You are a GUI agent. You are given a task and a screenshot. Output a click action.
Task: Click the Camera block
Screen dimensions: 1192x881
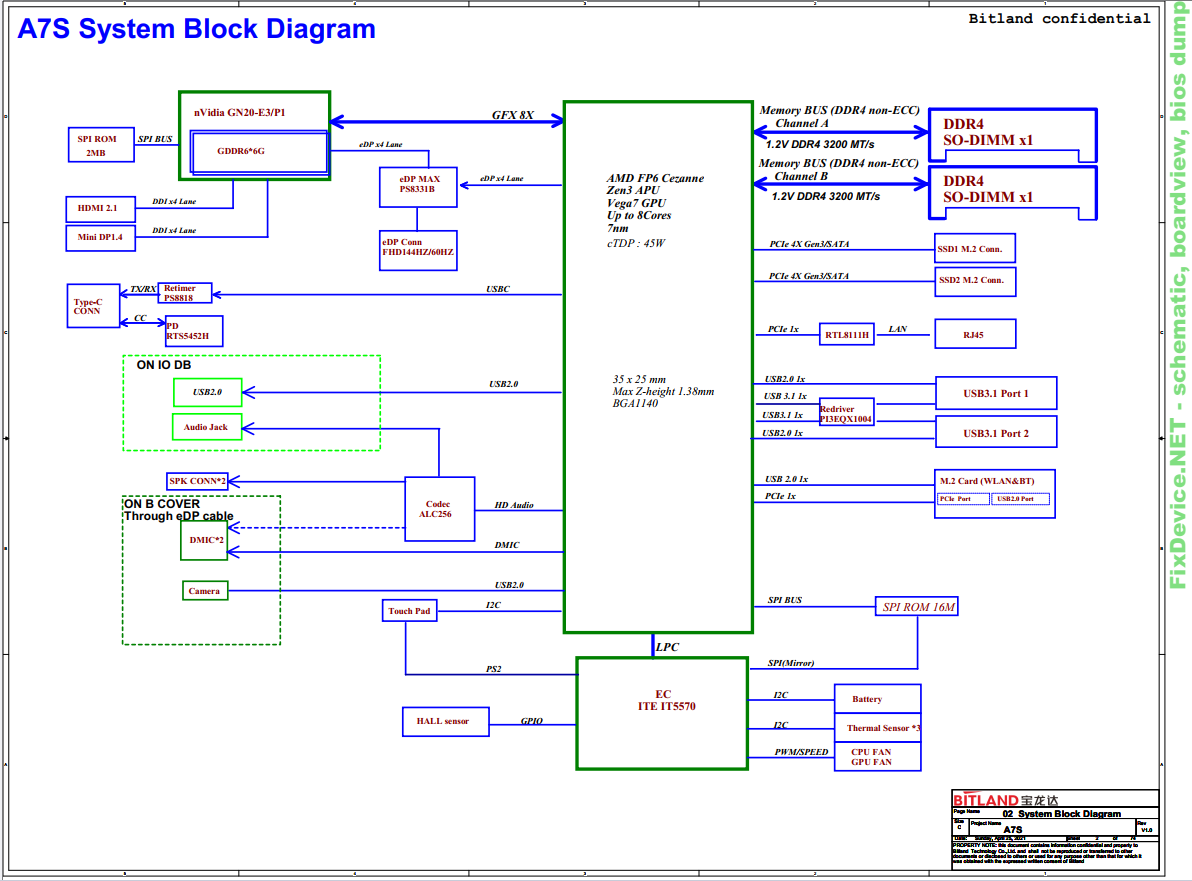pos(205,591)
